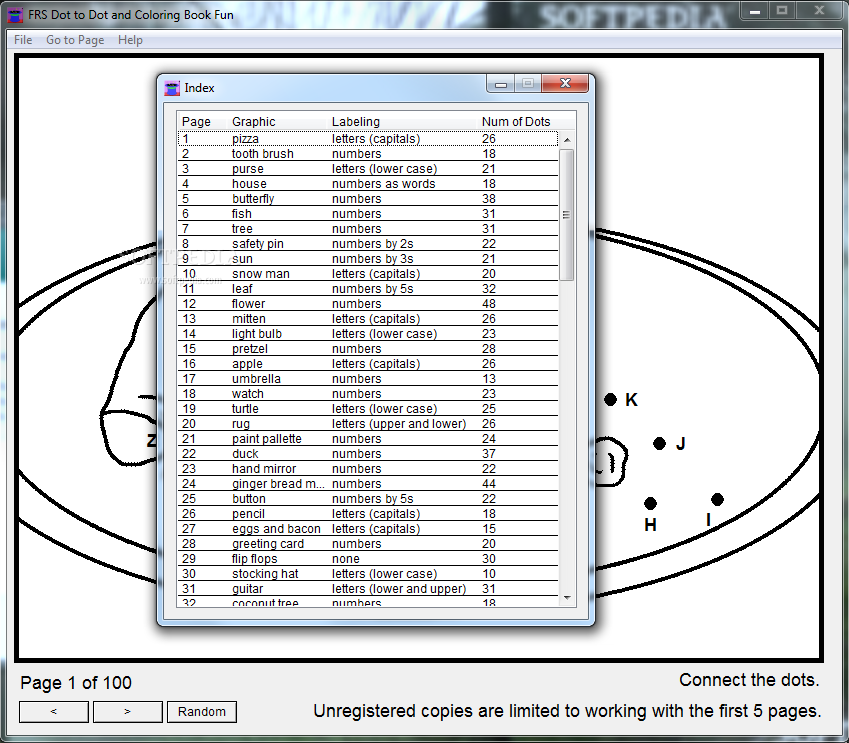849x743 pixels.
Task: Click dot K on the drawing
Action: 610,400
